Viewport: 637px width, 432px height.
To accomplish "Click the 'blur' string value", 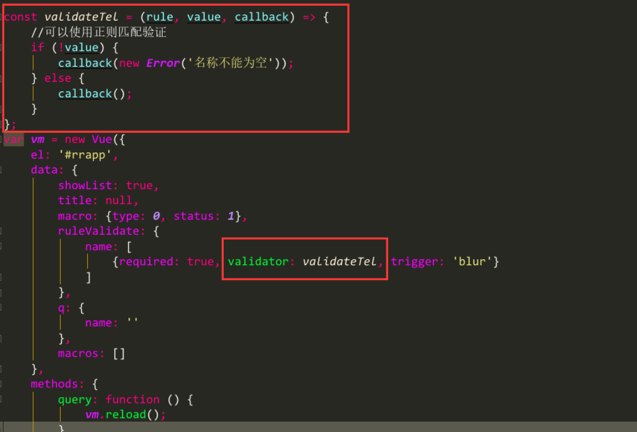I will pos(472,262).
